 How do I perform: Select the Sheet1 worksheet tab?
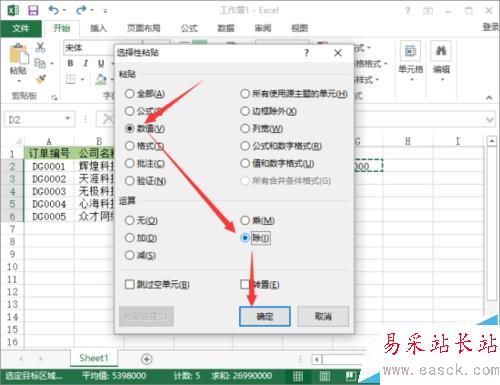[x=94, y=358]
